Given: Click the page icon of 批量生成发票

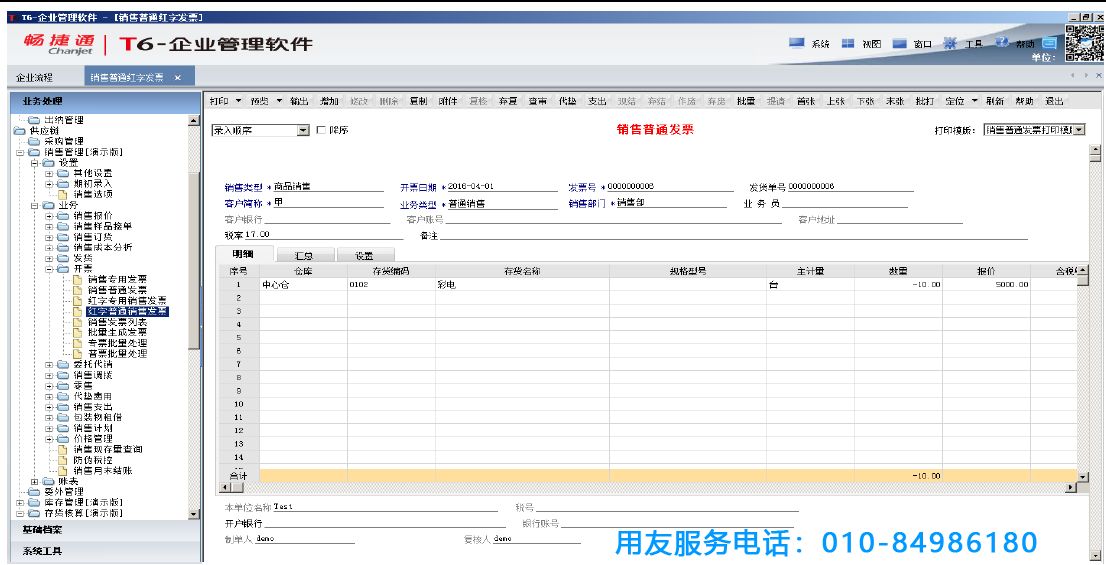Looking at the screenshot, I should (x=78, y=332).
